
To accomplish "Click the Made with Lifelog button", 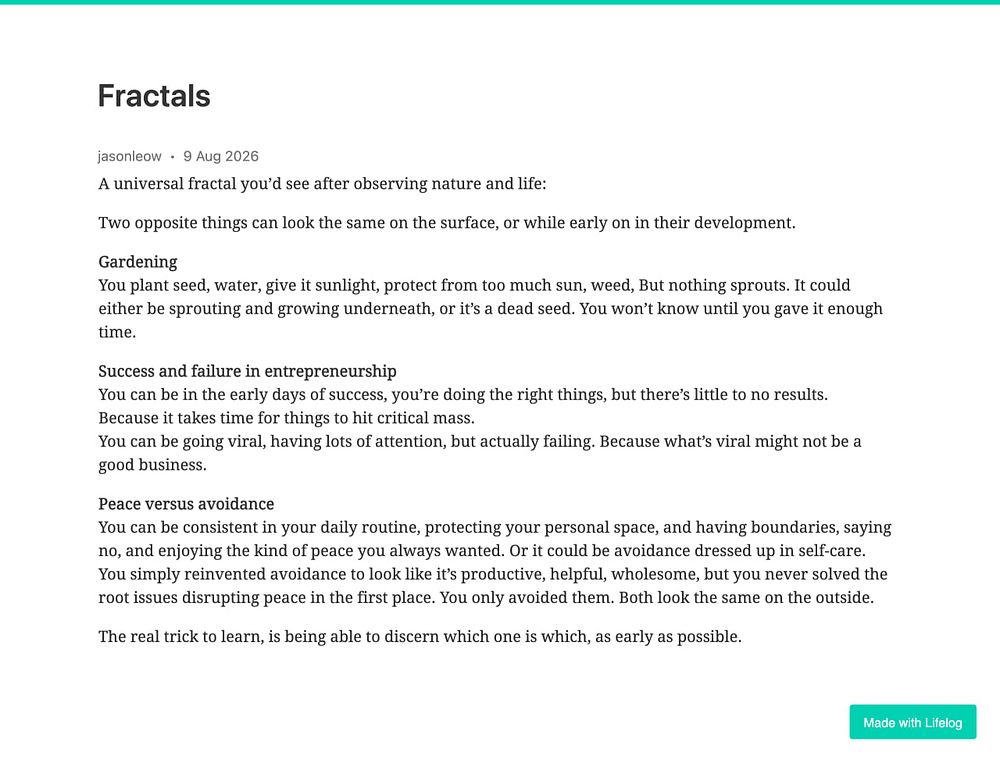I will pyautogui.click(x=912, y=722).
